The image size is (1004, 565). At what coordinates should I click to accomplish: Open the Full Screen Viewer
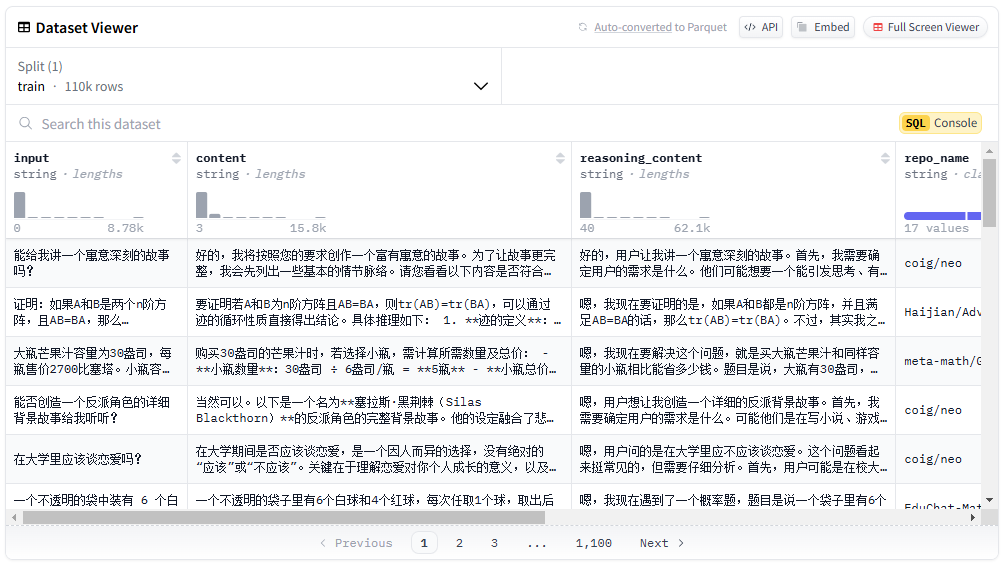click(x=926, y=28)
